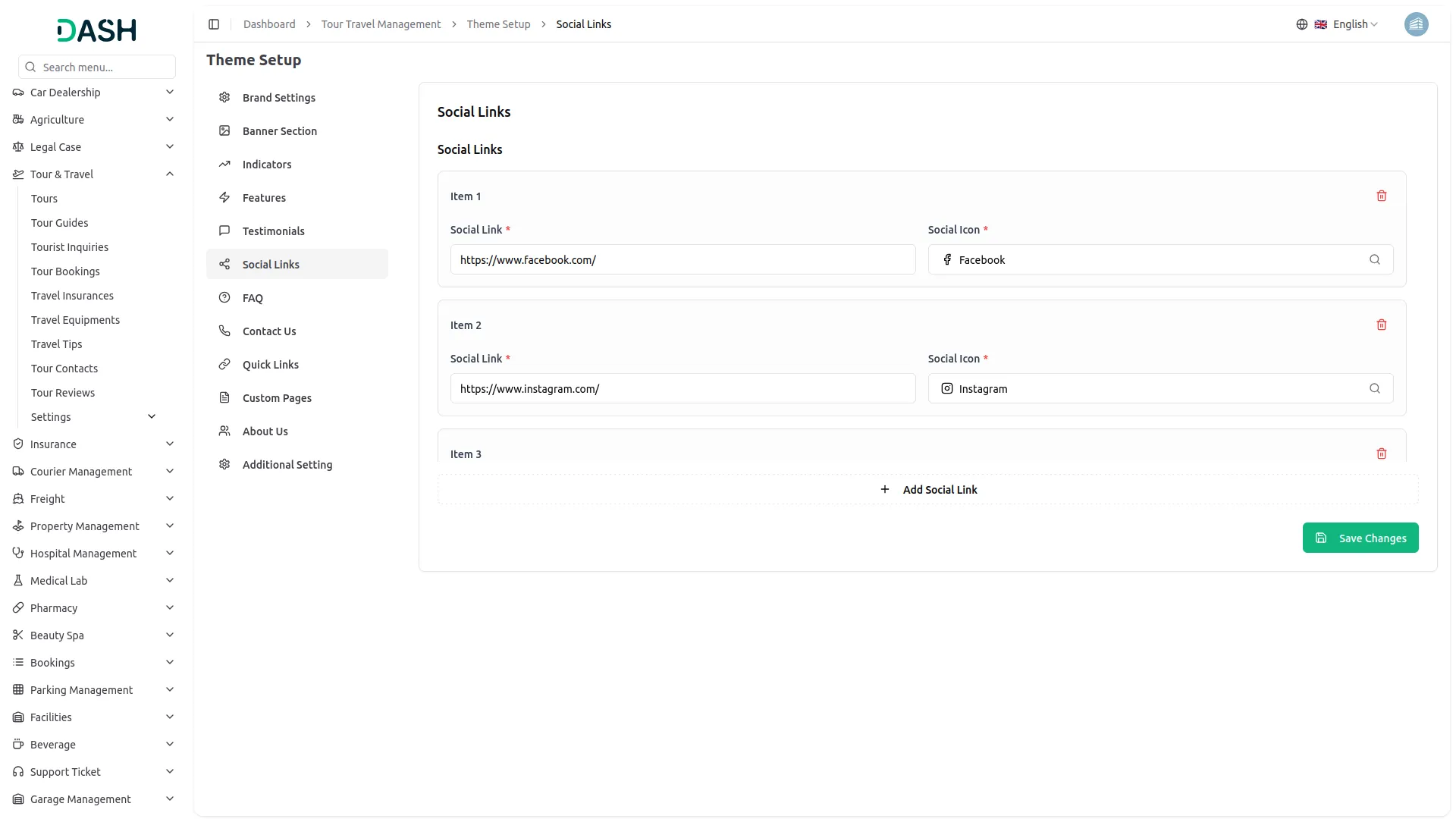1456x819 pixels.
Task: Open Tour Bookings in sidebar
Action: [x=65, y=271]
